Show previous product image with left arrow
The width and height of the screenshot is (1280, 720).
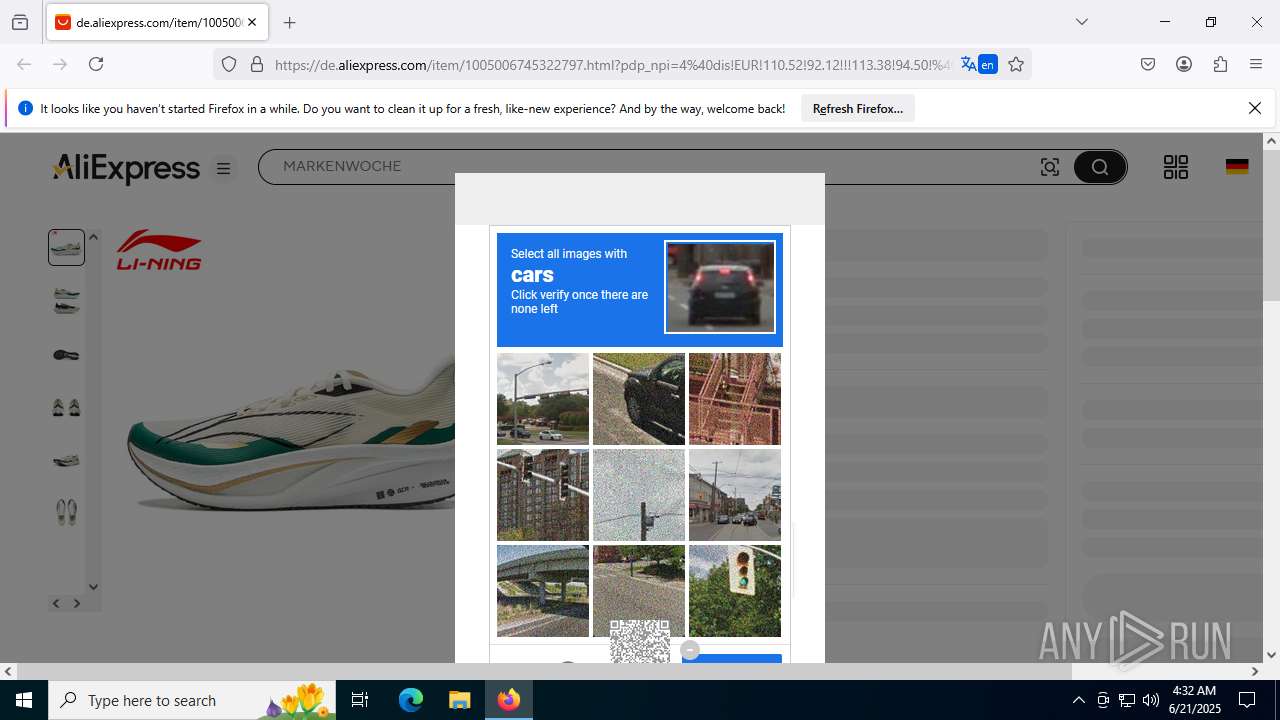pos(56,603)
